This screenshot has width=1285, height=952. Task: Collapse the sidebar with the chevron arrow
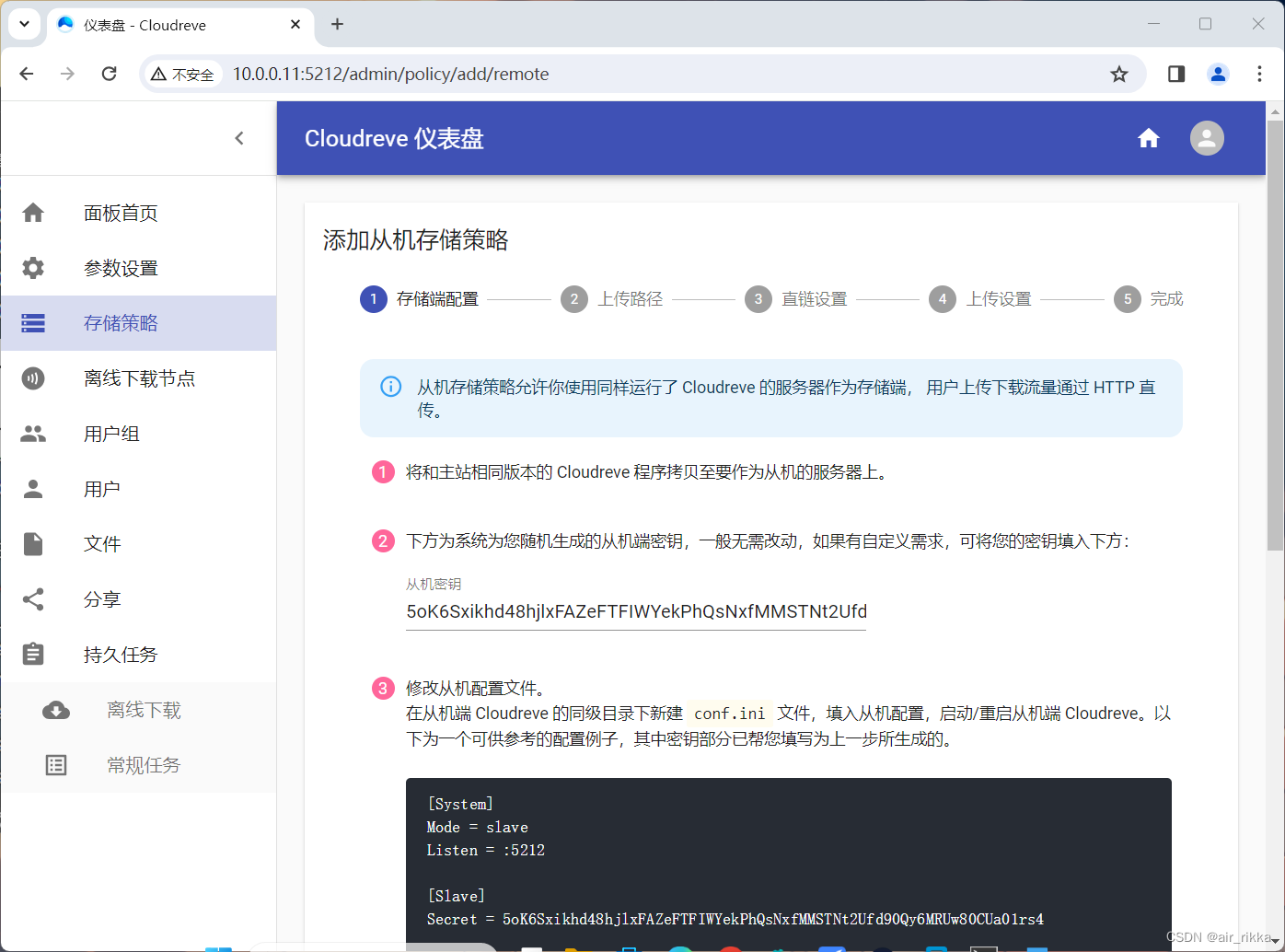point(239,138)
